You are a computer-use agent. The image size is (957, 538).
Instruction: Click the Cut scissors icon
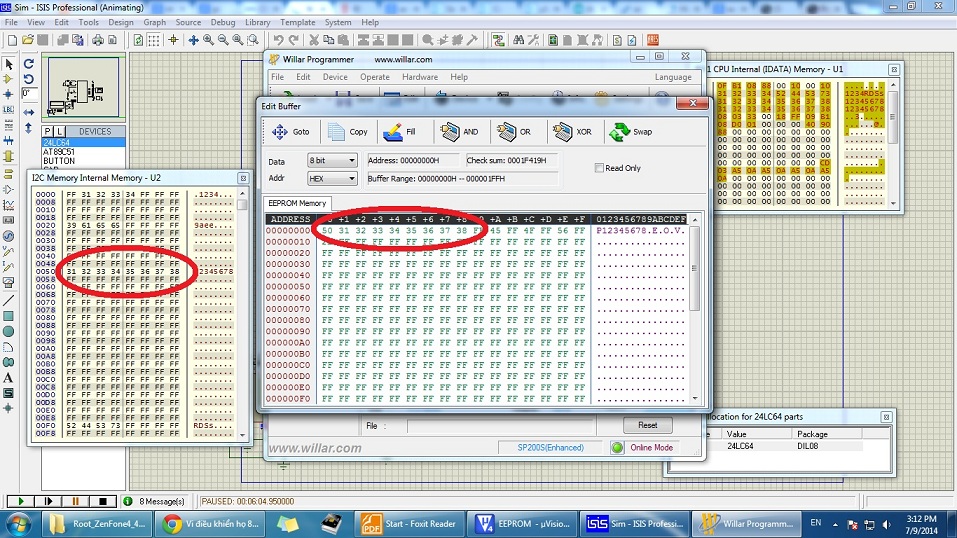(x=314, y=40)
